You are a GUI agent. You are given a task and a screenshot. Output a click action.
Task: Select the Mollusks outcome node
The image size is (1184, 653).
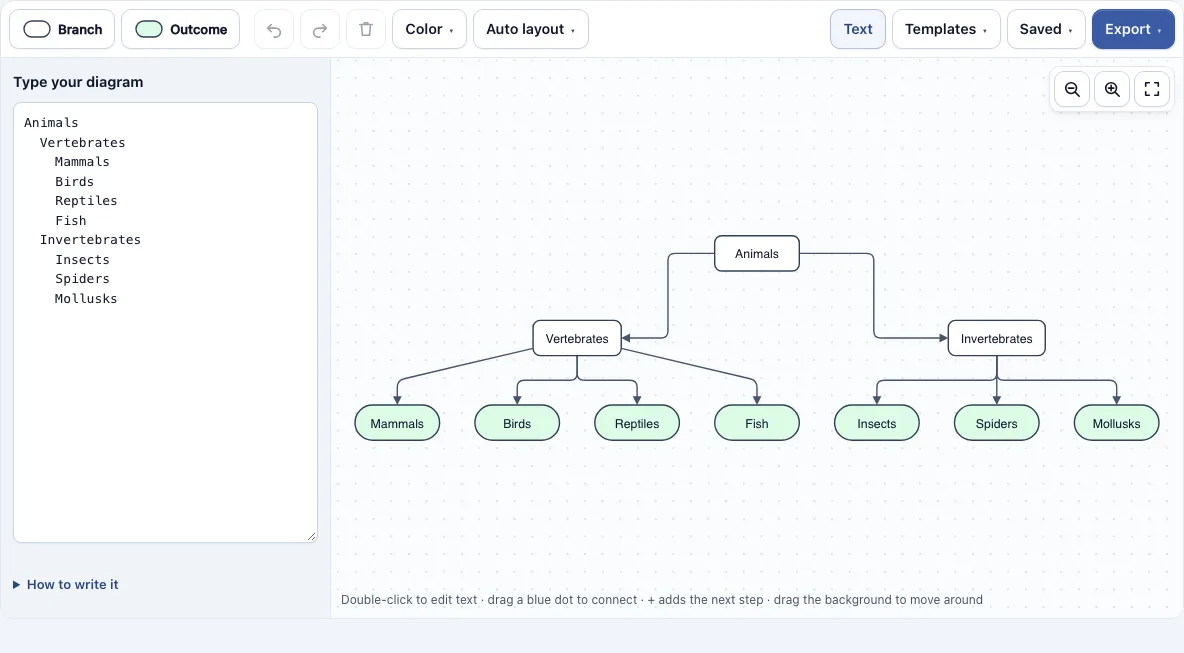click(x=1116, y=424)
